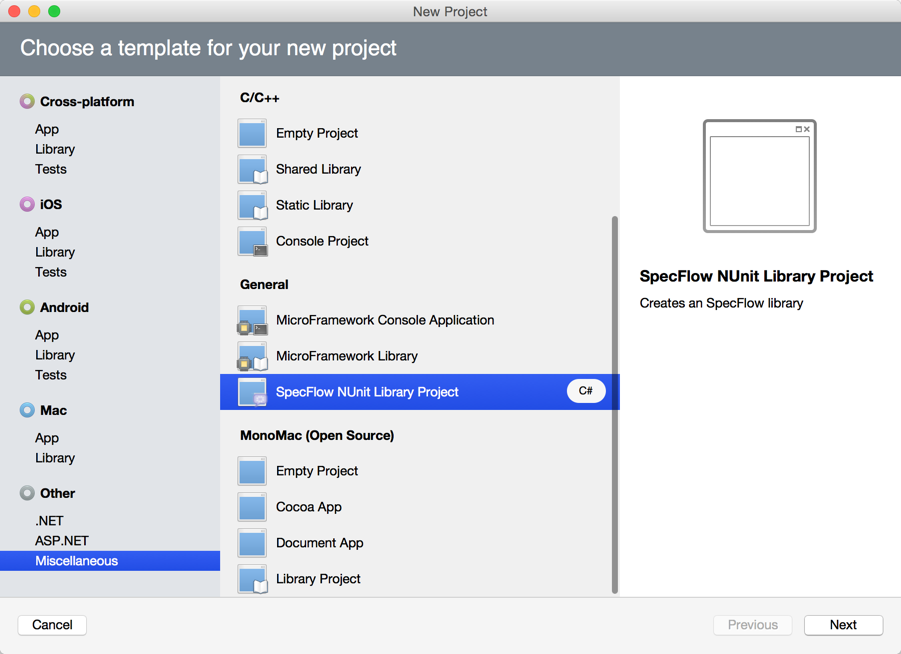Open App under Cross-platform
901x654 pixels.
[47, 129]
